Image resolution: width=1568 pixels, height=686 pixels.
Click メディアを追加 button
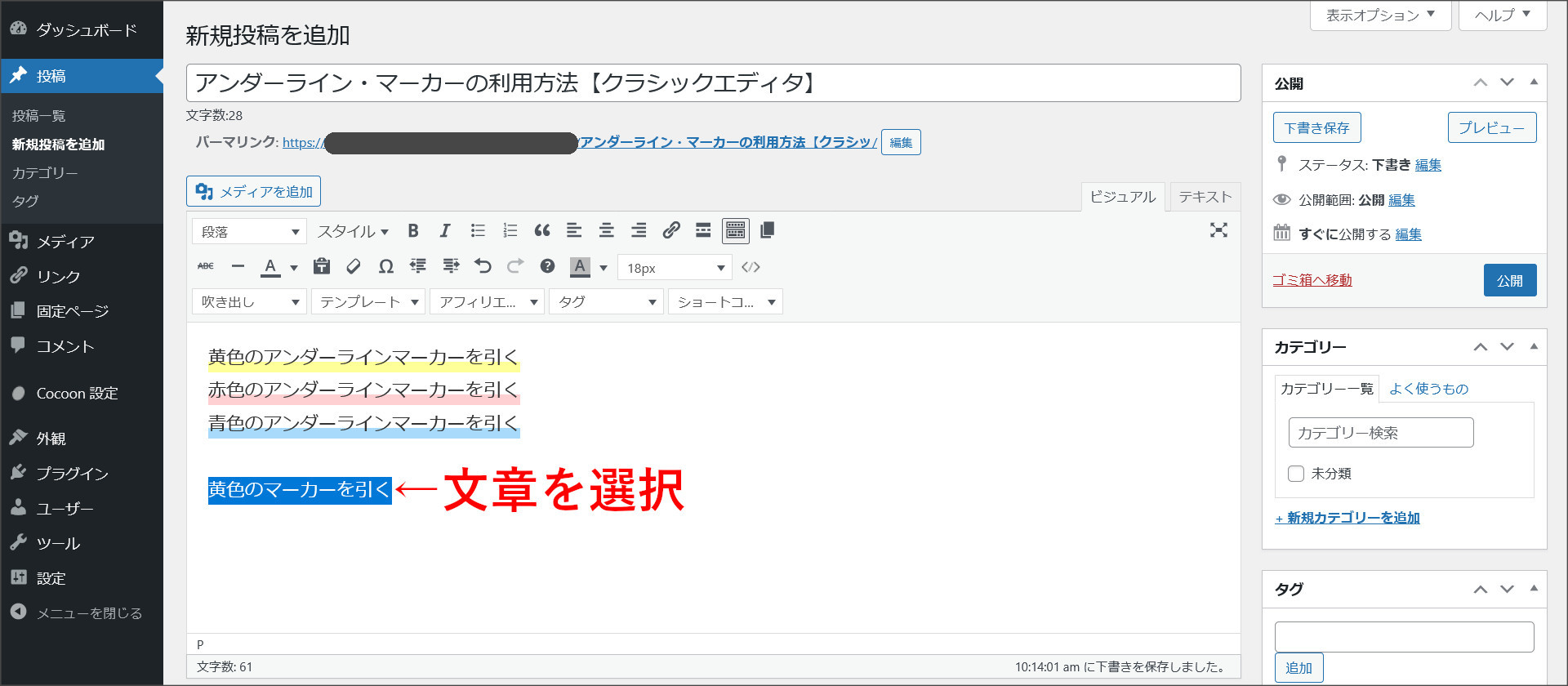tap(253, 191)
